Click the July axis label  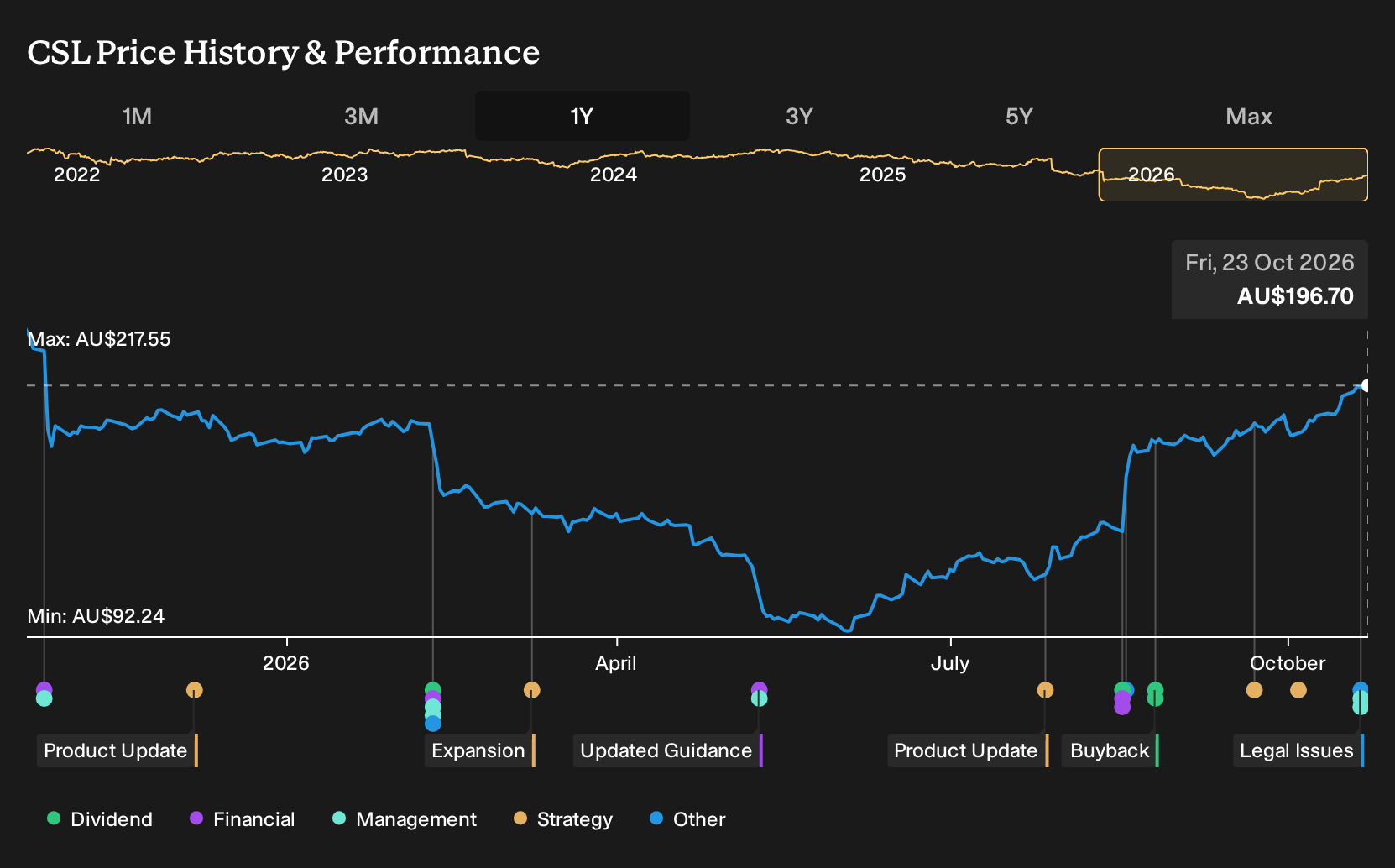[950, 663]
